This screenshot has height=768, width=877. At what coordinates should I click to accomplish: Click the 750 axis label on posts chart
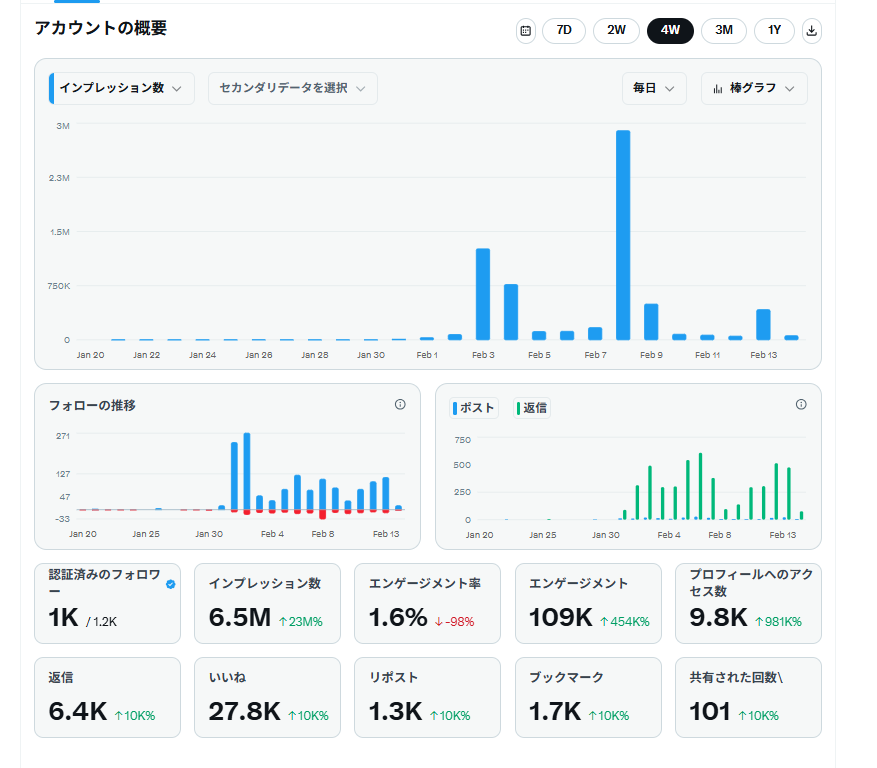pyautogui.click(x=463, y=440)
